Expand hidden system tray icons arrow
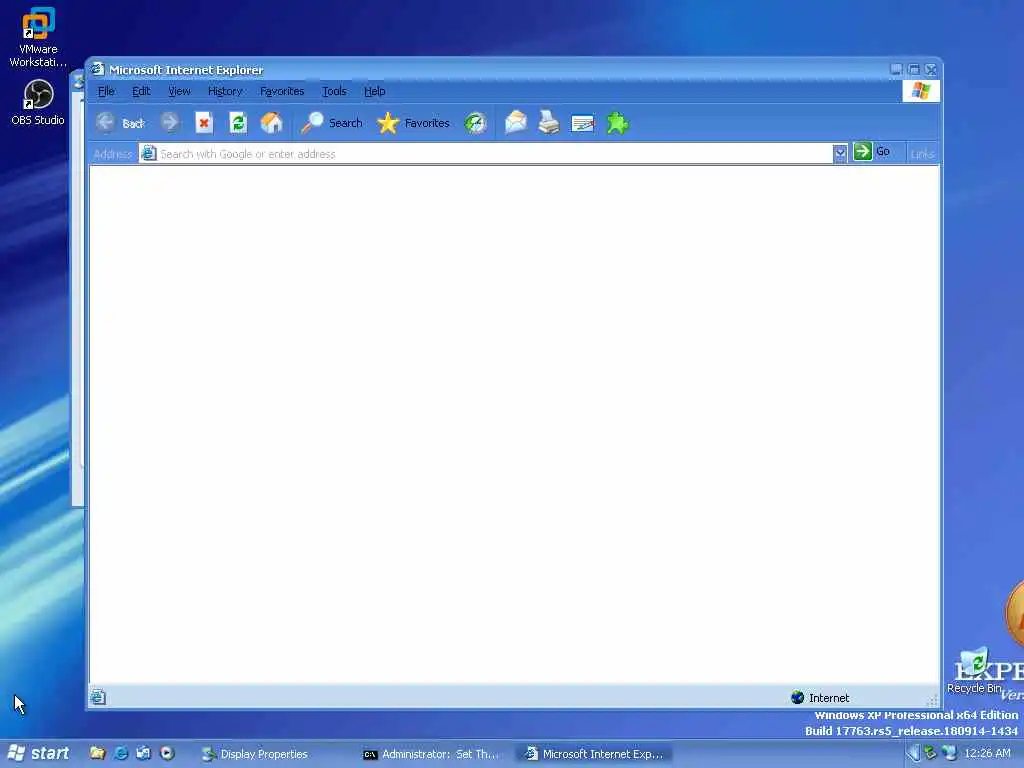The height and width of the screenshot is (768, 1024). 913,753
